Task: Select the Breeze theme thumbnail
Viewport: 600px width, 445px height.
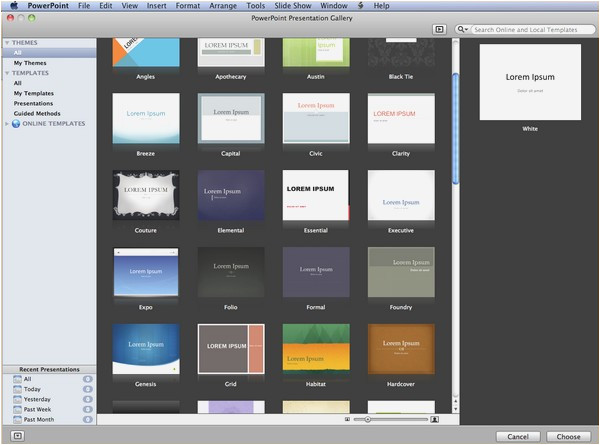Action: (x=146, y=118)
